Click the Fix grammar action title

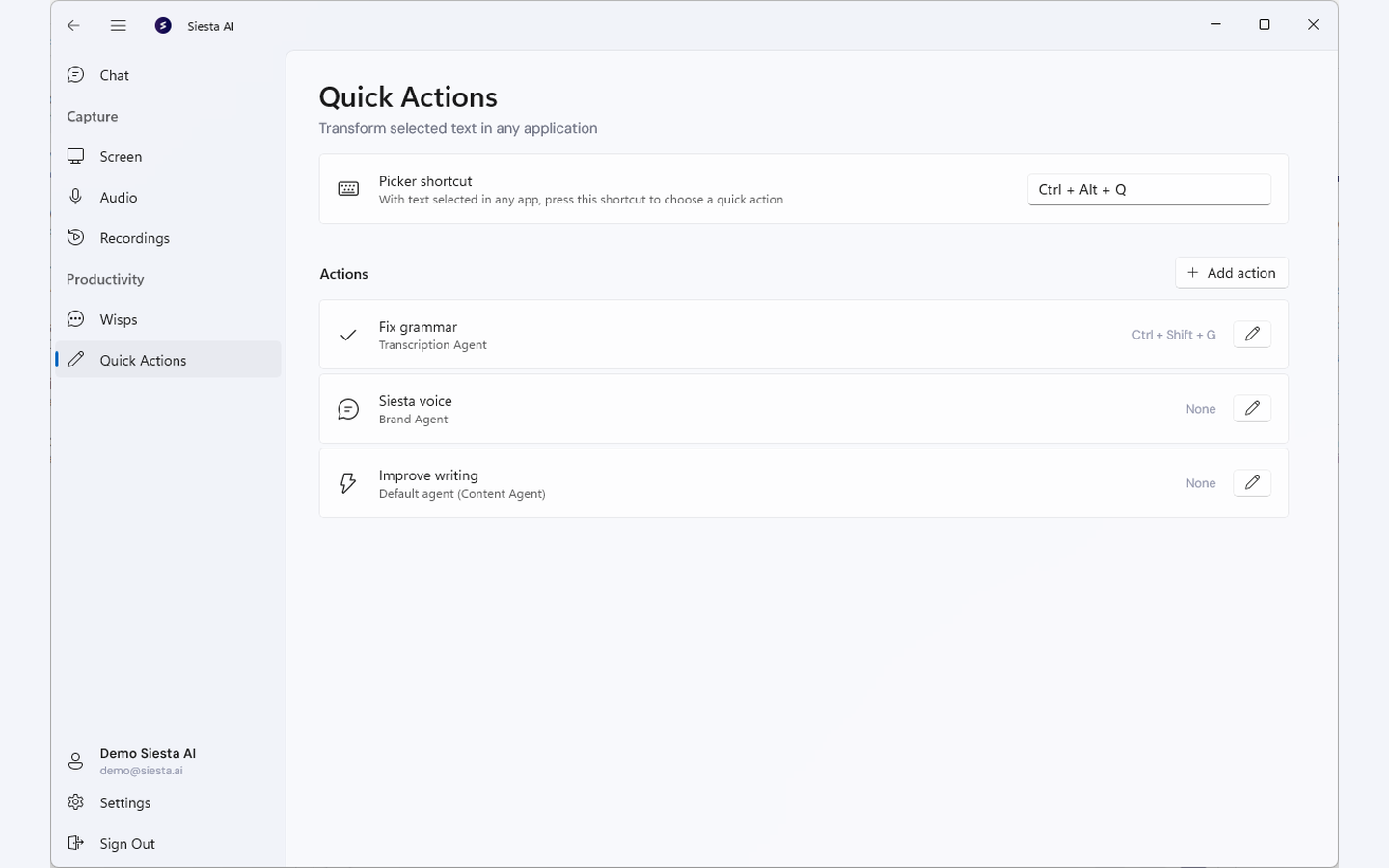[418, 327]
